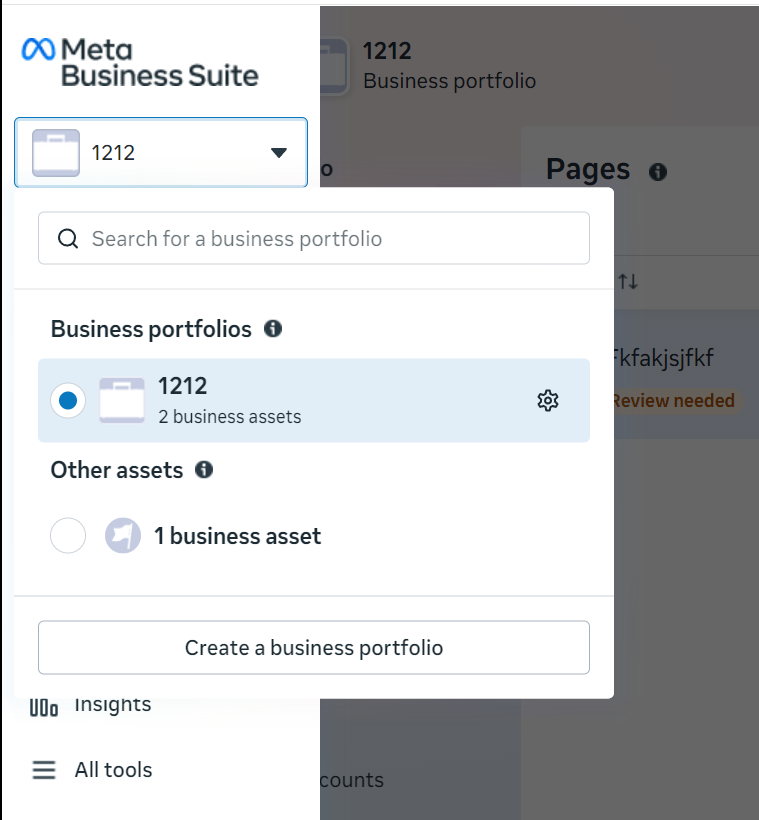
Task: Click Create a business portfolio button
Action: (314, 647)
